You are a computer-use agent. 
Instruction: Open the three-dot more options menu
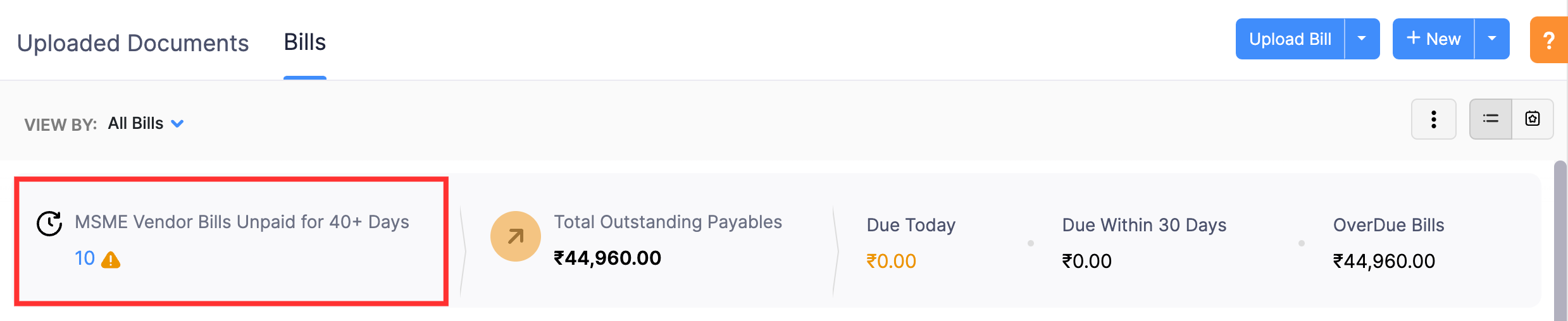(x=1433, y=119)
